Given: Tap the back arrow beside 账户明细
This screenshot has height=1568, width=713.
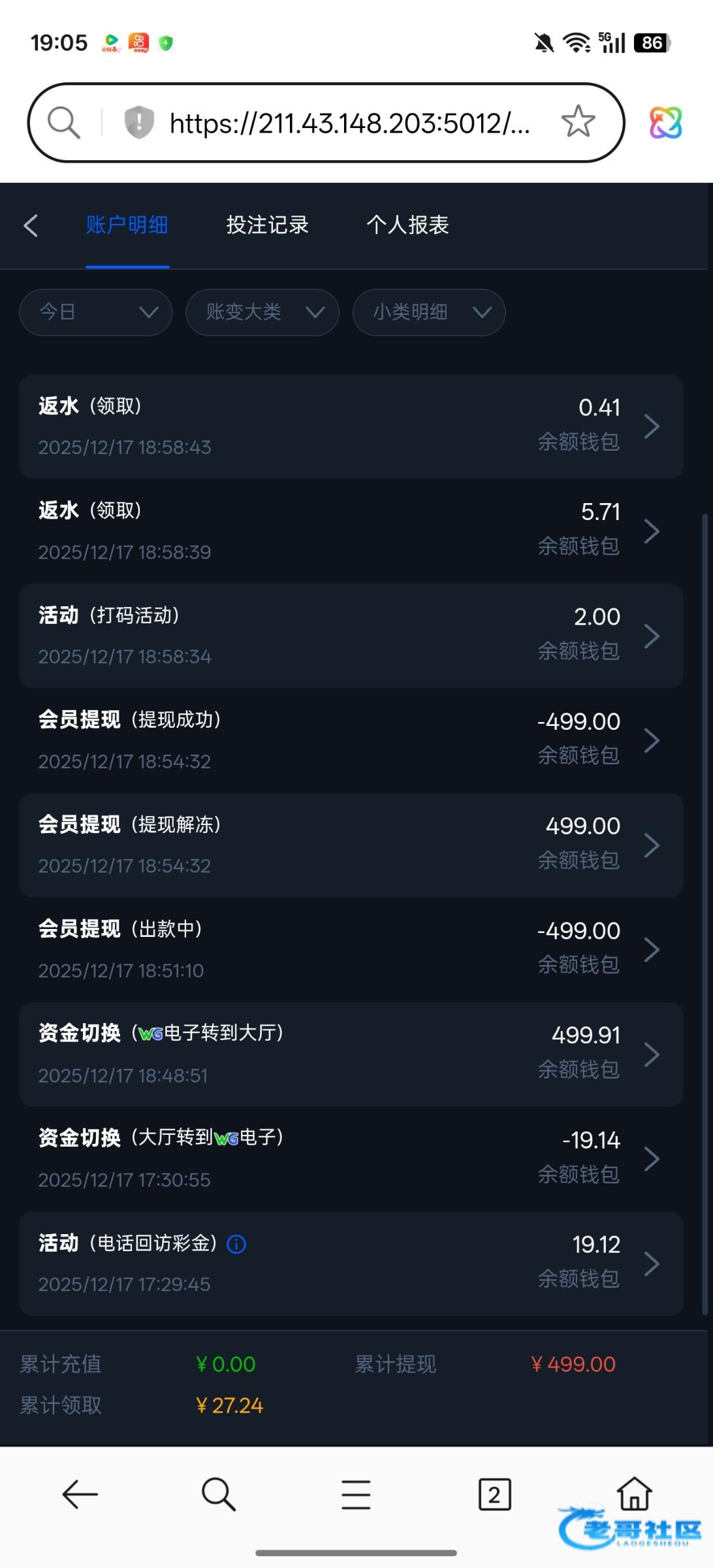Looking at the screenshot, I should point(31,225).
